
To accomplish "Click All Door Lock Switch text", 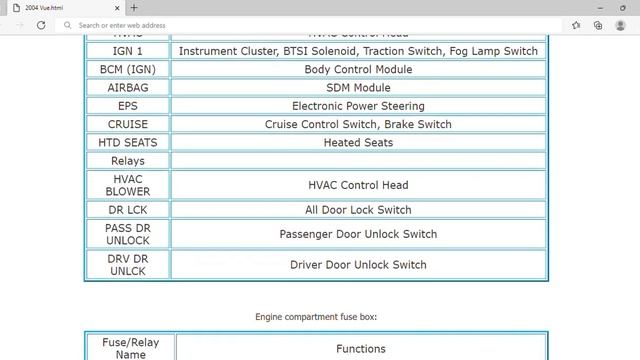I will 358,210.
